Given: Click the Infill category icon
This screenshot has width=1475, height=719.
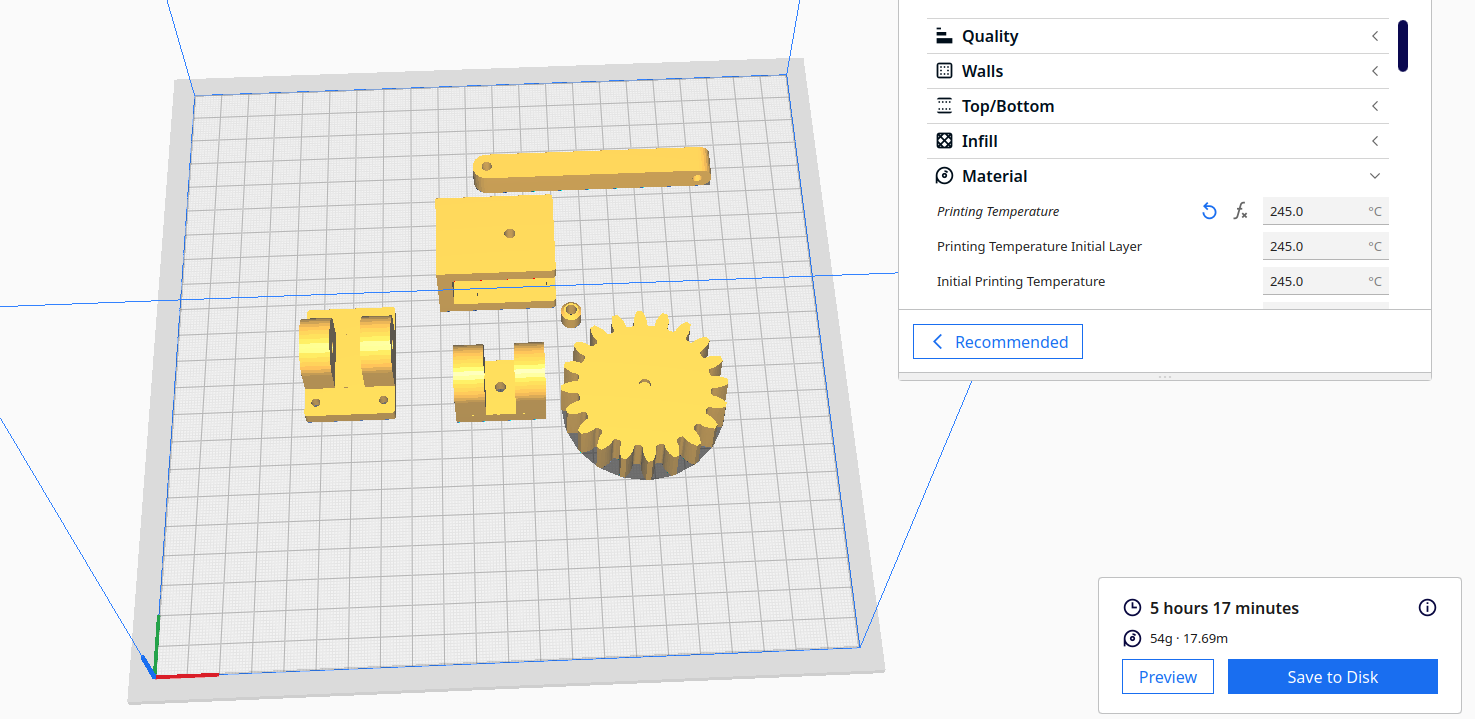Looking at the screenshot, I should click(x=944, y=141).
